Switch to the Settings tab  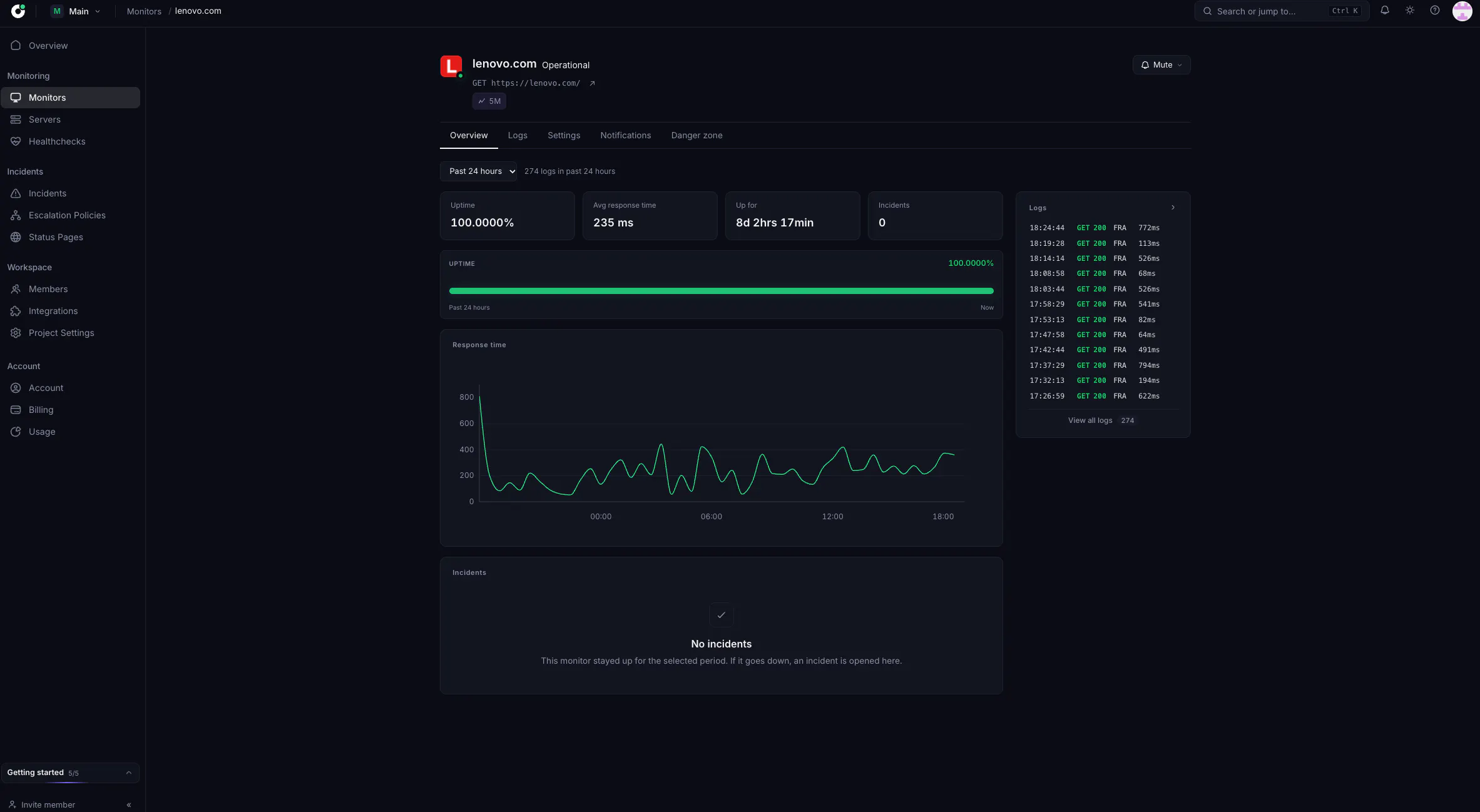tap(564, 136)
